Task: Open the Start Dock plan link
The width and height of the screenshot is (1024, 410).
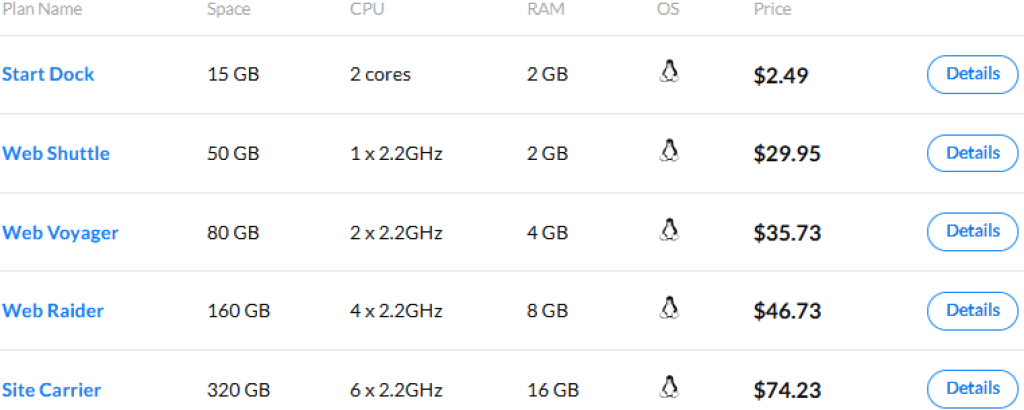Action: coord(48,74)
